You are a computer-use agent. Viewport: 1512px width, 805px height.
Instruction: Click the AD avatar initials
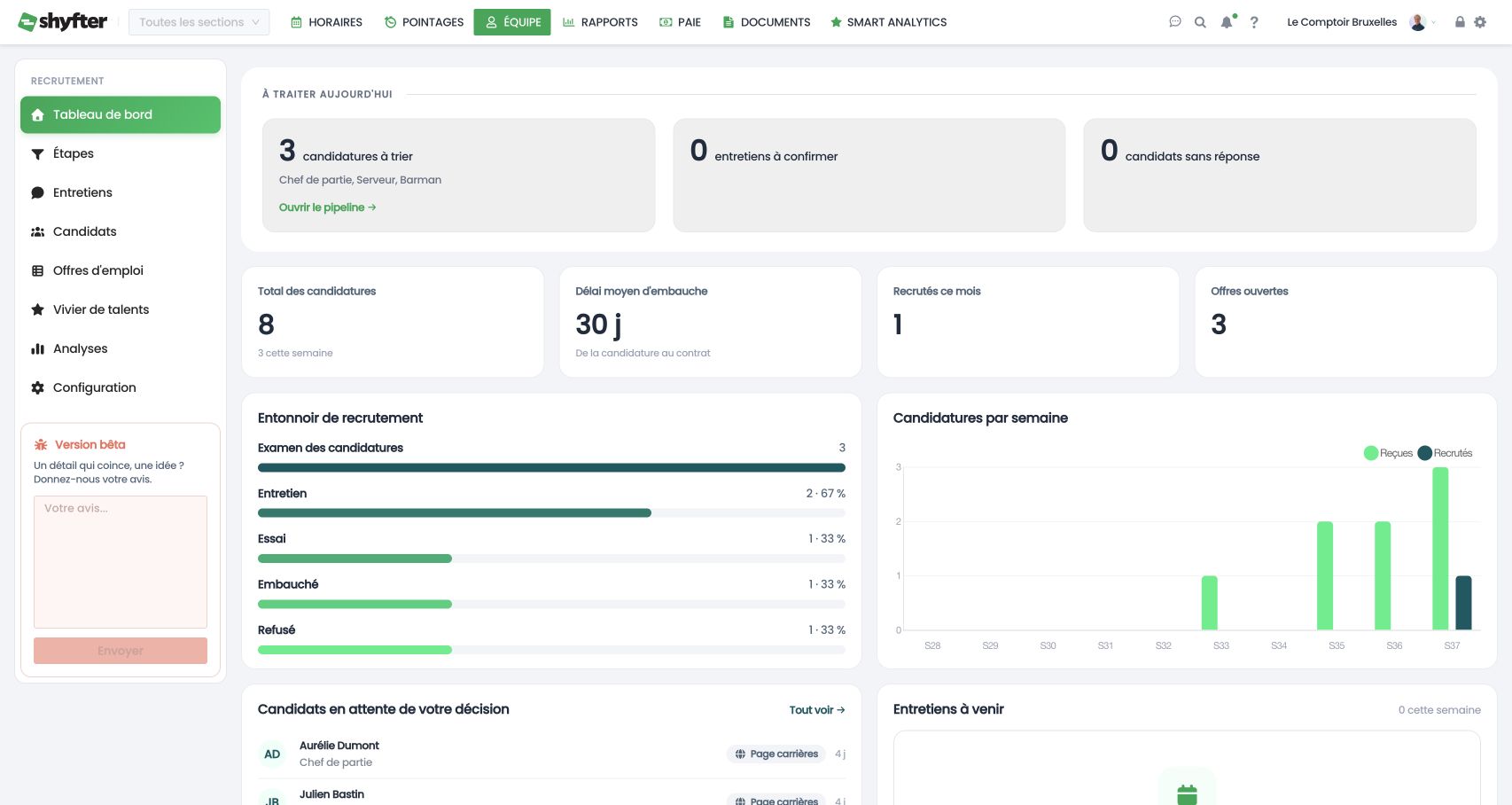point(272,754)
